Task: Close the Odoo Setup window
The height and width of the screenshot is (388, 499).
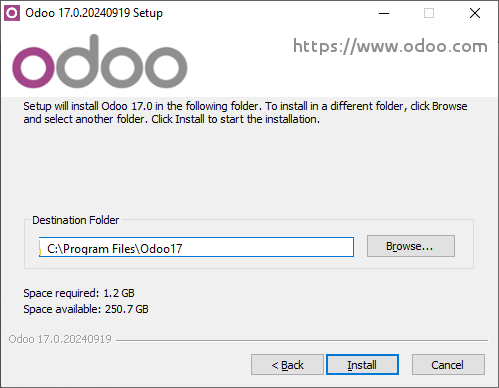Action: [x=475, y=13]
